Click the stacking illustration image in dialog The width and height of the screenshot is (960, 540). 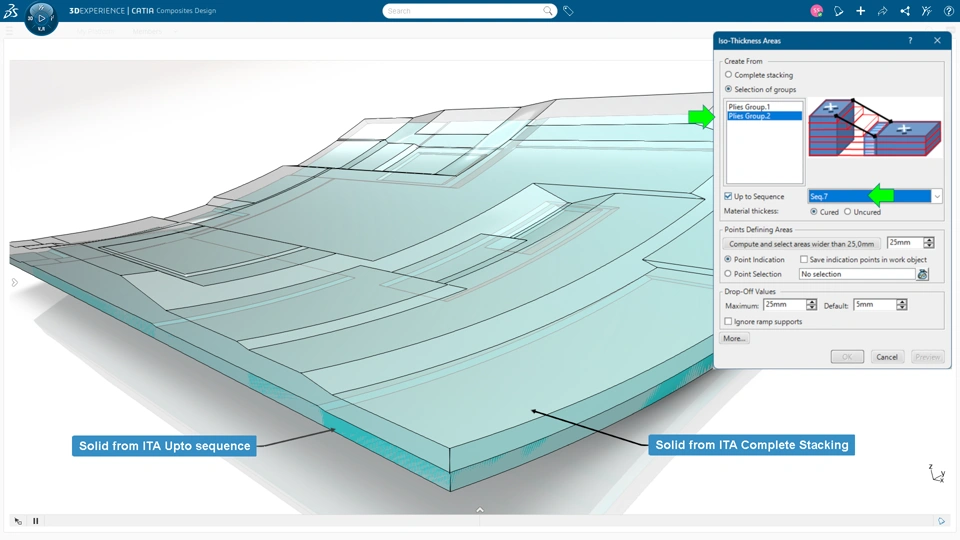(x=875, y=127)
